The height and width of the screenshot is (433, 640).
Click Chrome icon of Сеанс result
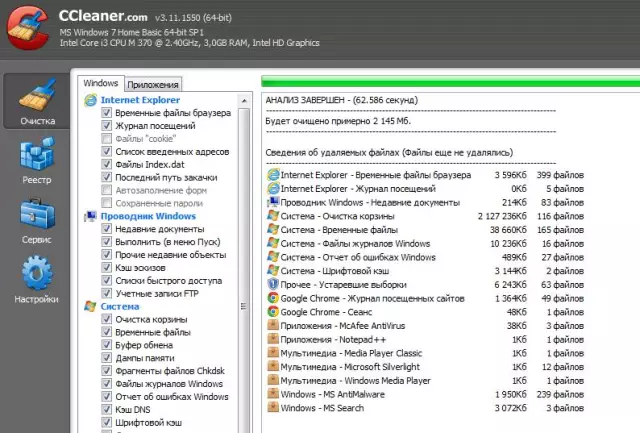click(x=273, y=312)
